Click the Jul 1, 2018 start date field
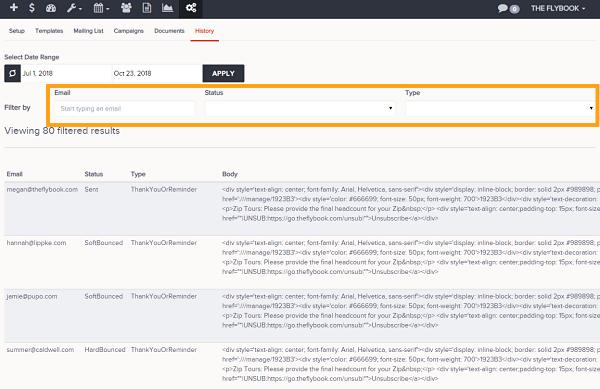Screen dimensions: 600x389 (66, 73)
